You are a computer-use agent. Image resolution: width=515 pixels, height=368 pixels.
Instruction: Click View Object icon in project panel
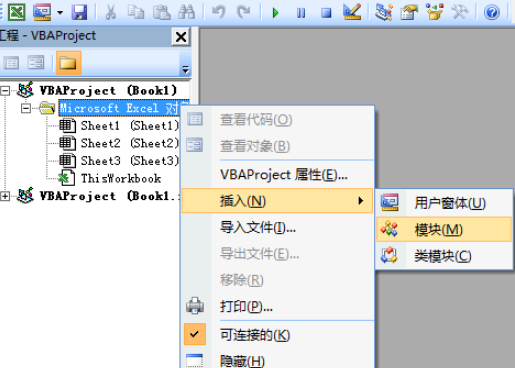point(36,63)
